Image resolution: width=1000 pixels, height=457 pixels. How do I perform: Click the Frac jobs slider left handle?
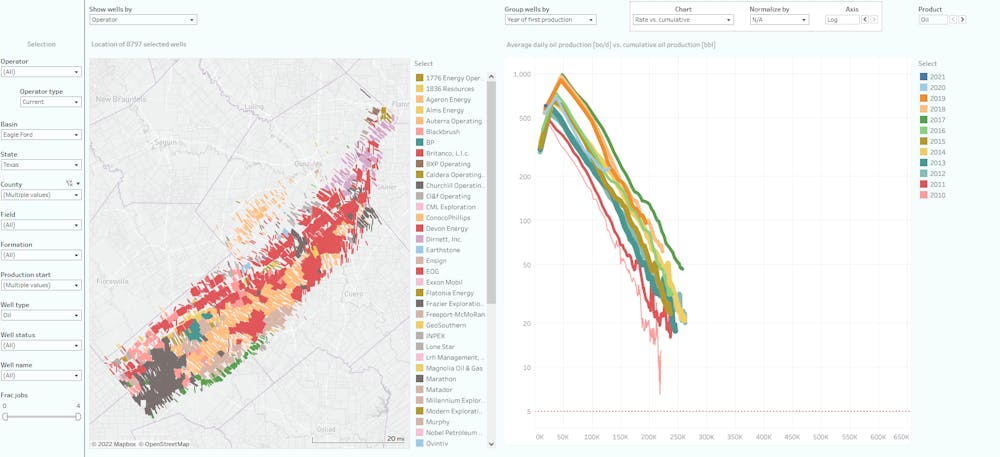(x=5, y=416)
